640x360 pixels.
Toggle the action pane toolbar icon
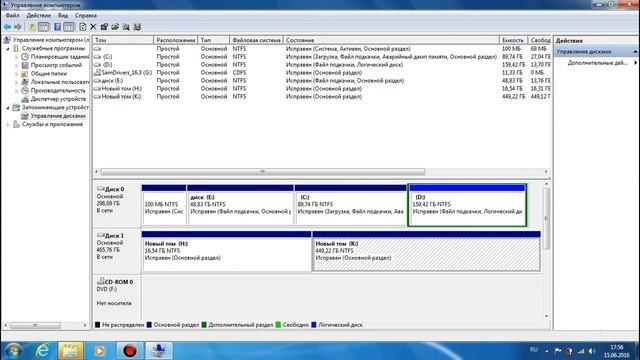69,27
